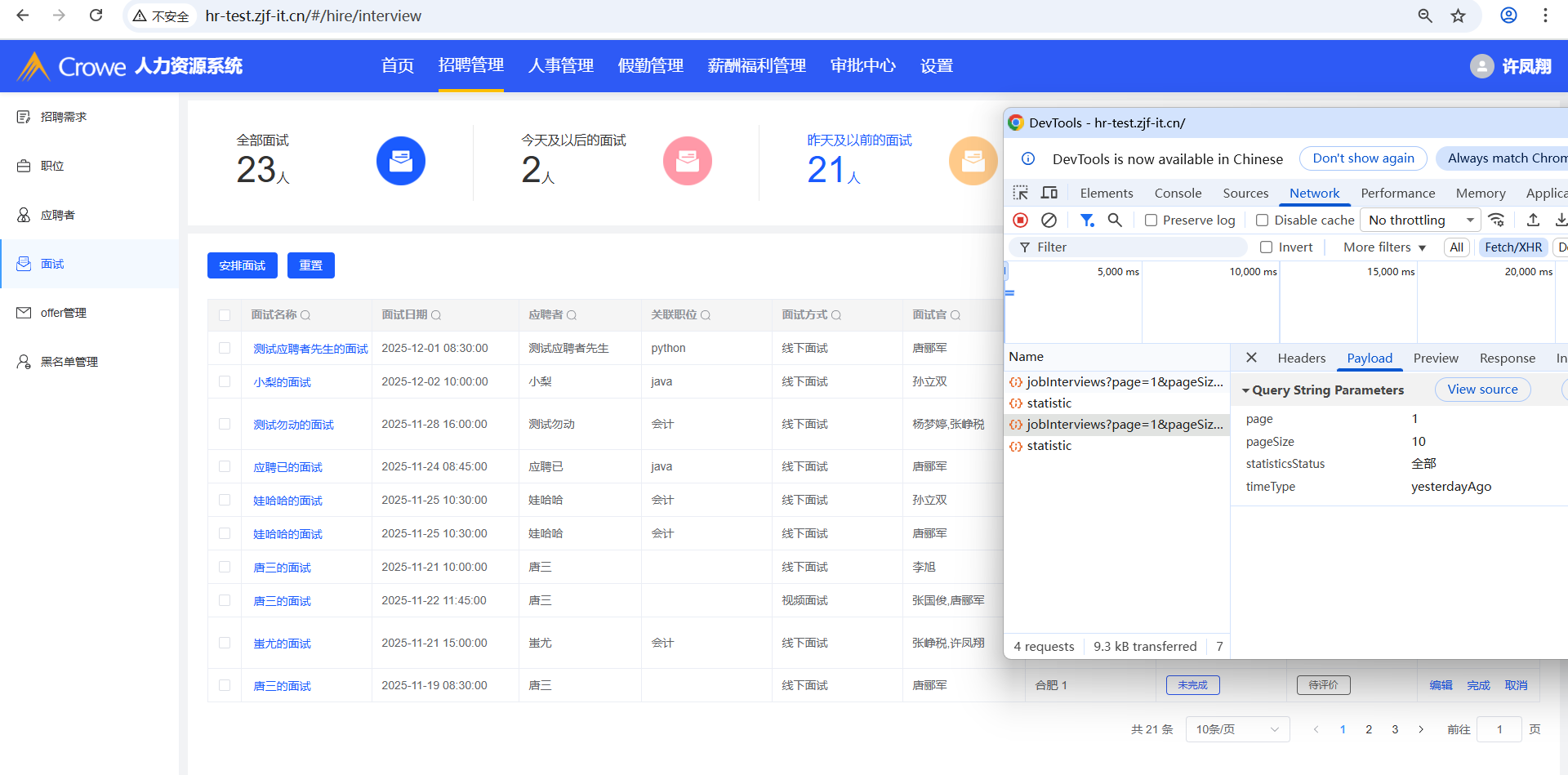Click the network search magnifier icon

(x=1115, y=220)
